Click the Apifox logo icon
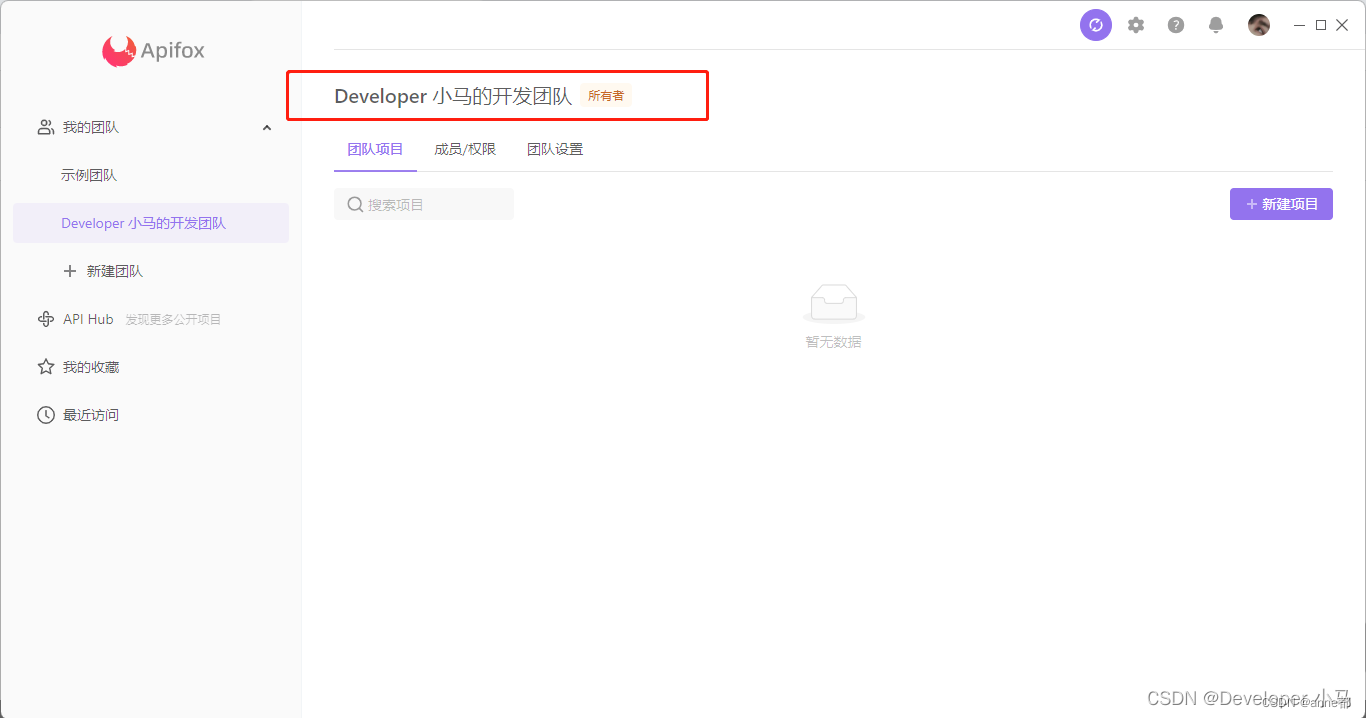1366x718 pixels. click(119, 51)
